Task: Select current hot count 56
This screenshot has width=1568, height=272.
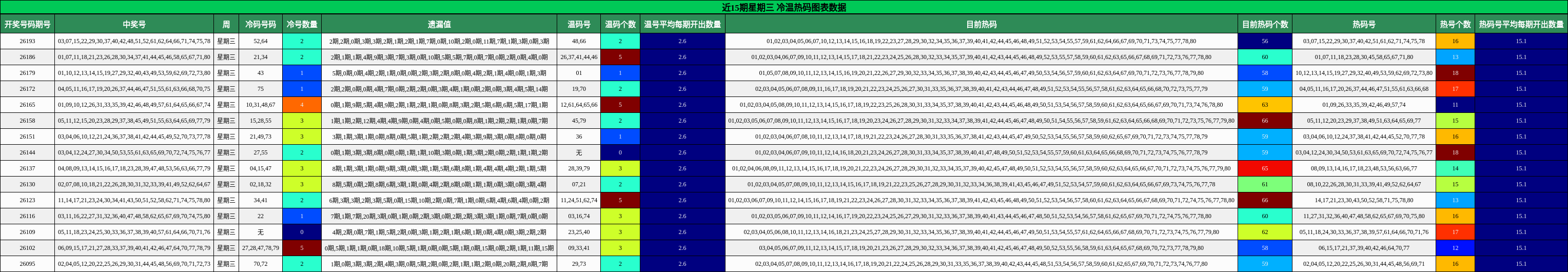Action: 1265,42
